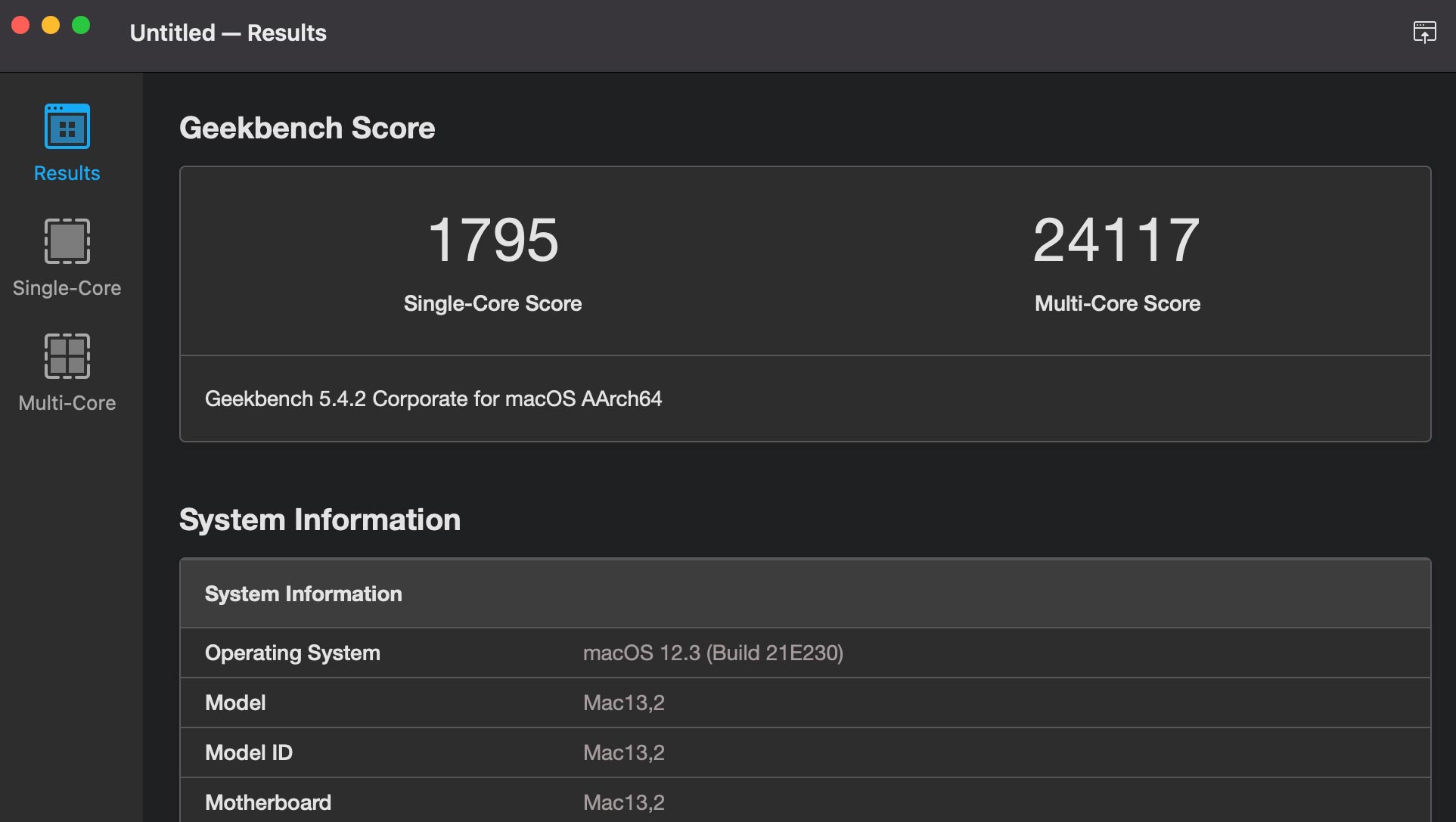Click the System Information table header row
The height and width of the screenshot is (822, 1456).
[806, 594]
